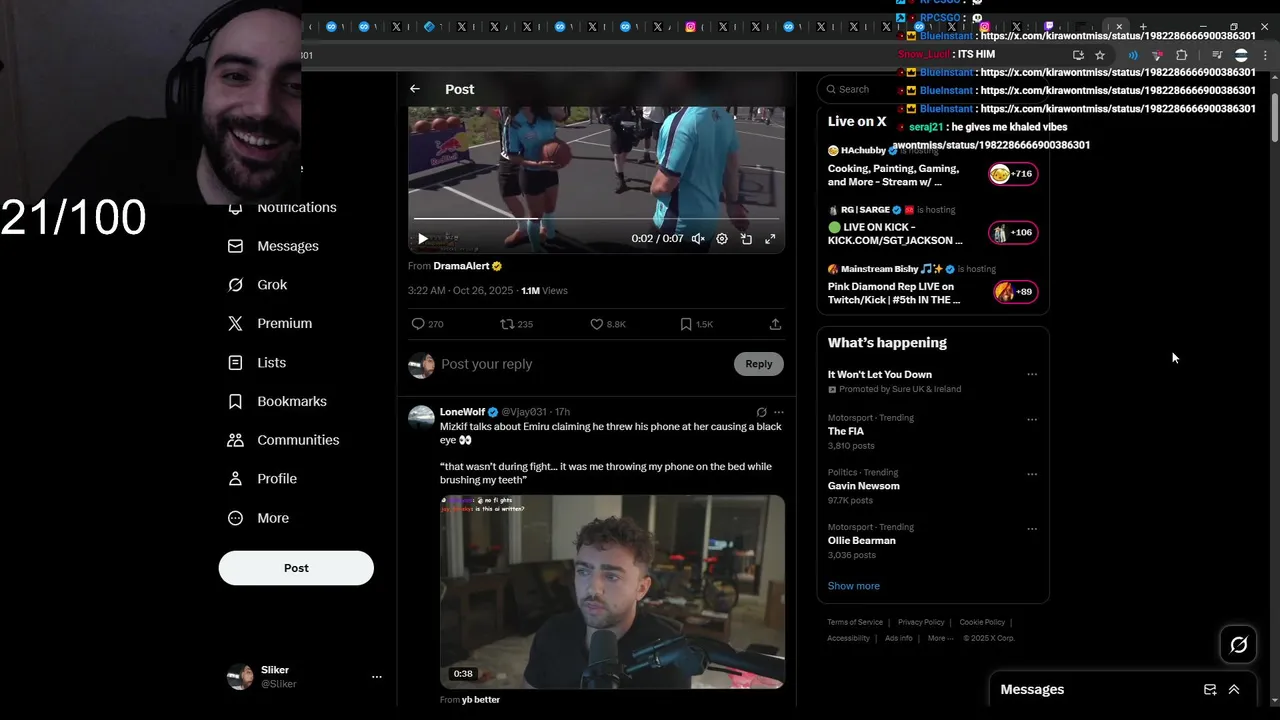
Task: Open Grok in the sidebar
Action: click(x=258, y=285)
